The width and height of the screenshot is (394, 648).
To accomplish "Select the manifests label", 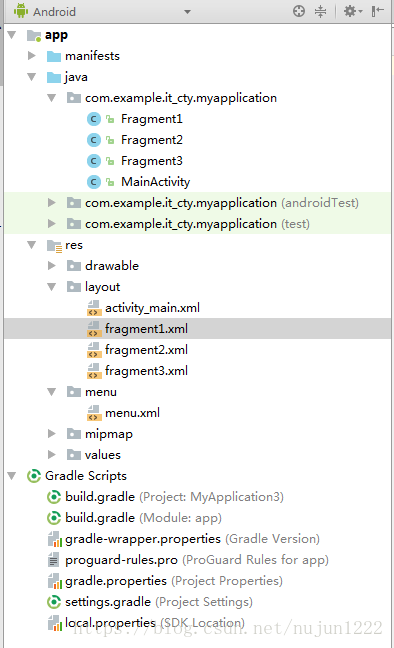I will point(92,56).
